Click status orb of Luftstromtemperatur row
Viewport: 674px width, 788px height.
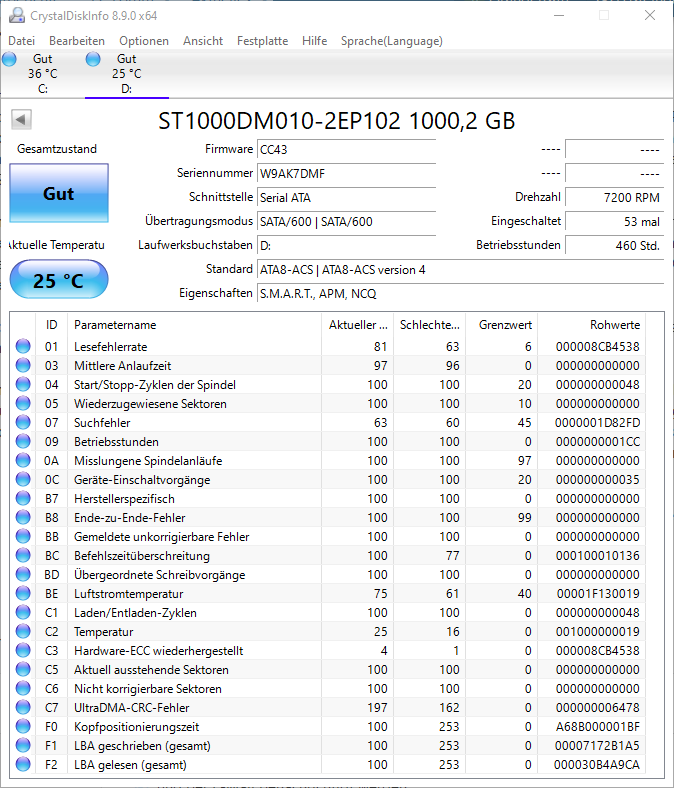point(23,594)
